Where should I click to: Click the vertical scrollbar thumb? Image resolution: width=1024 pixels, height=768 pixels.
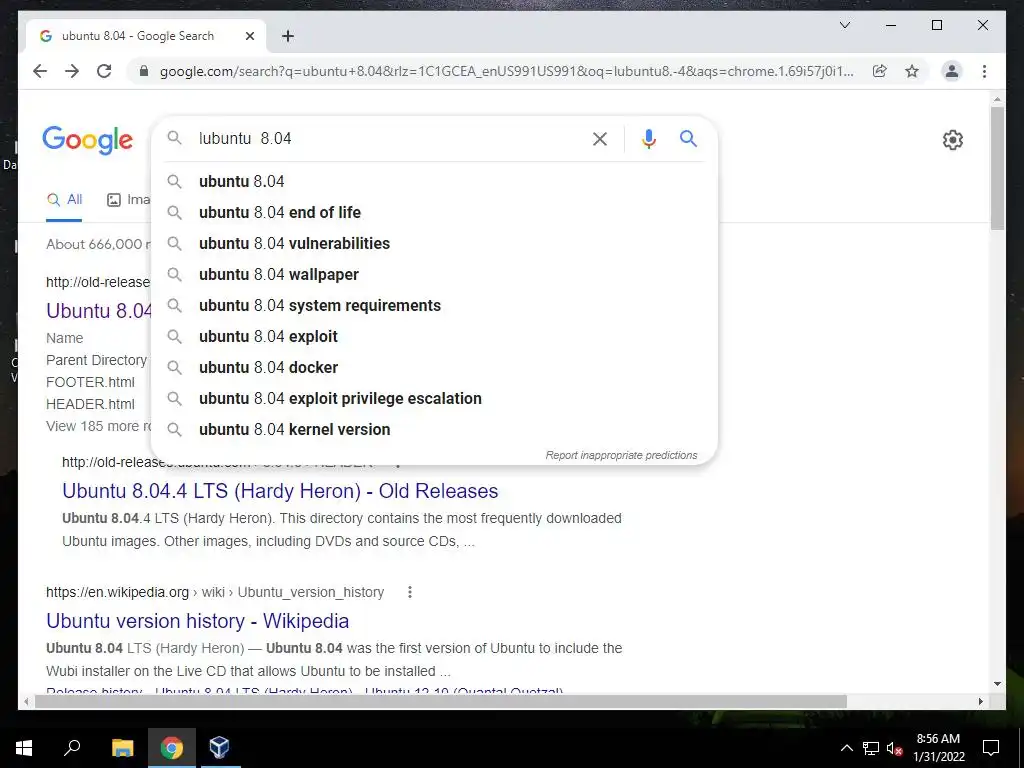[x=997, y=168]
